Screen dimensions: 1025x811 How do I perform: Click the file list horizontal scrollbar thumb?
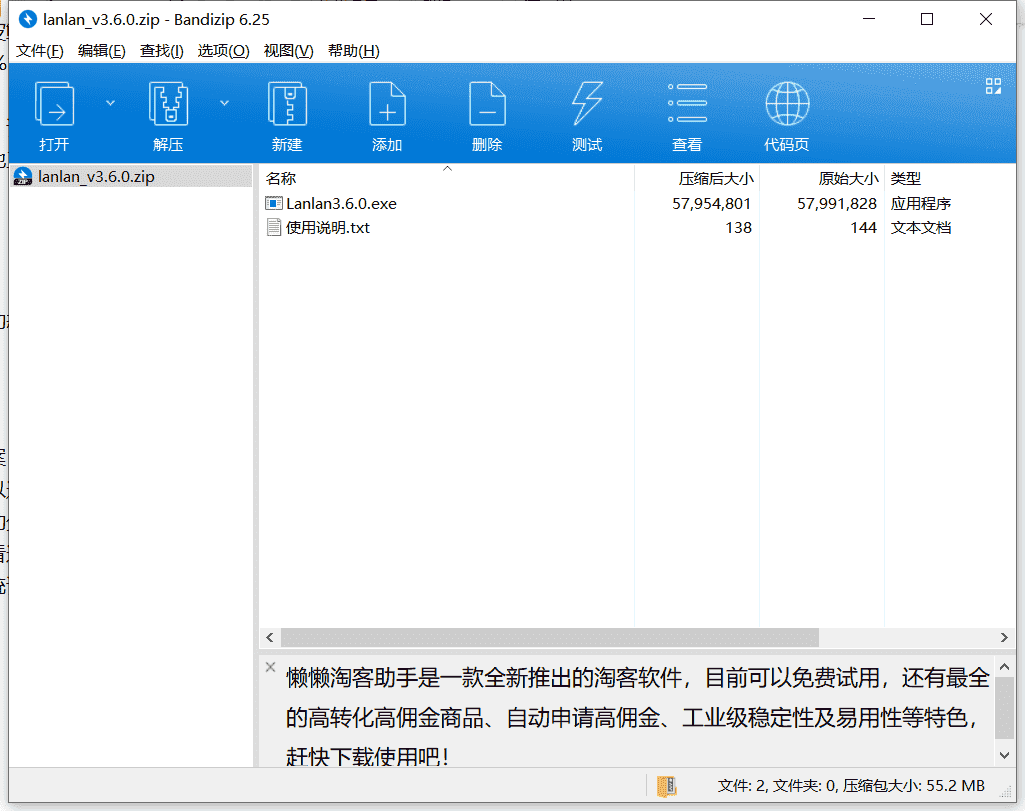550,637
